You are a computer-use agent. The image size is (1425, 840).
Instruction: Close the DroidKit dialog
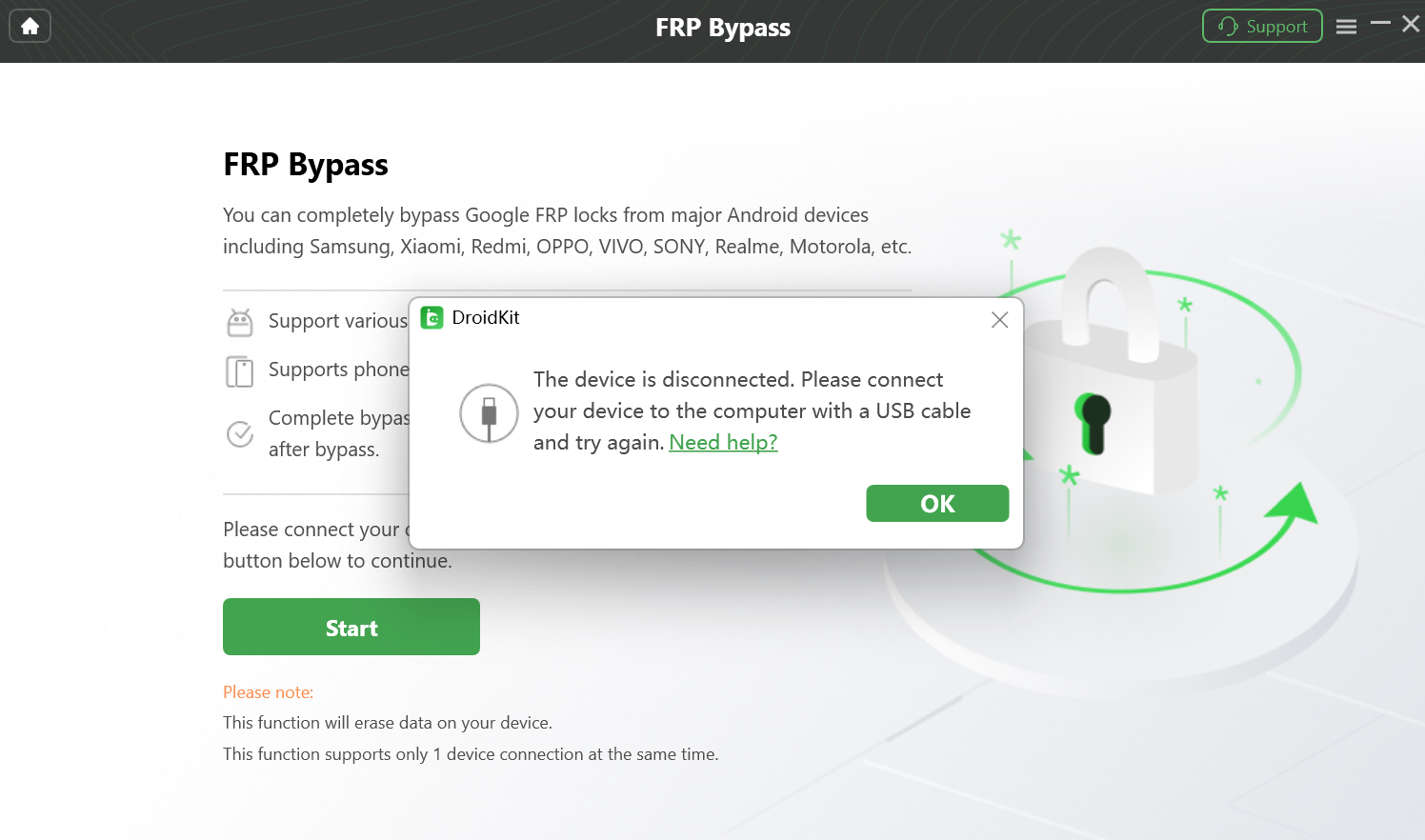[999, 320]
